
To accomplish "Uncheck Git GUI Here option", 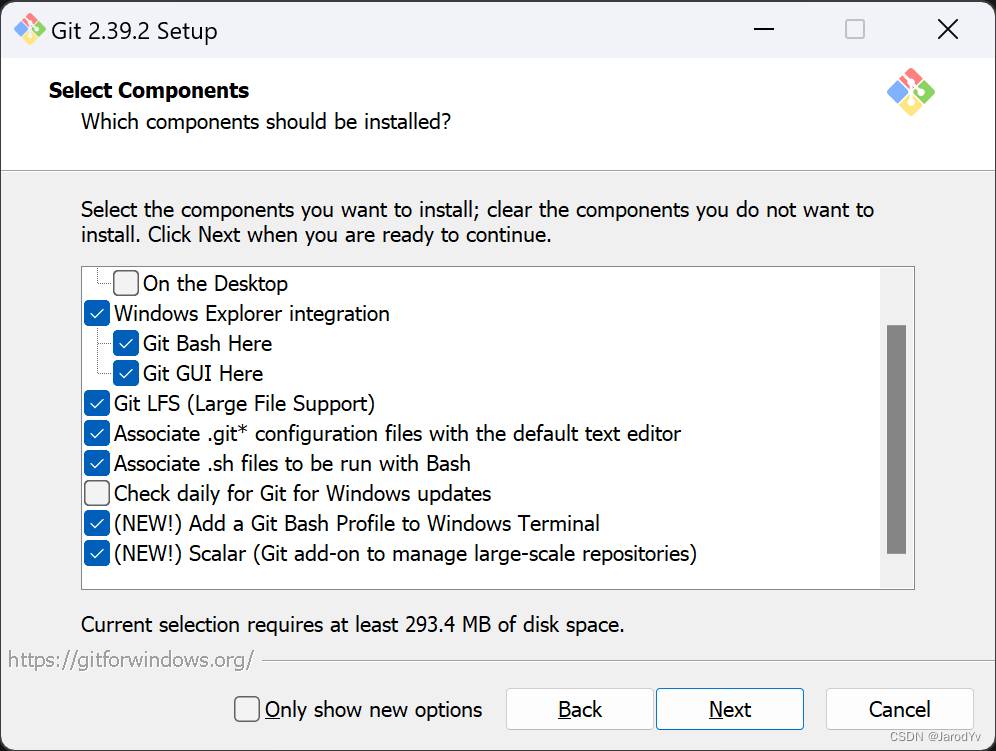I will pos(126,373).
